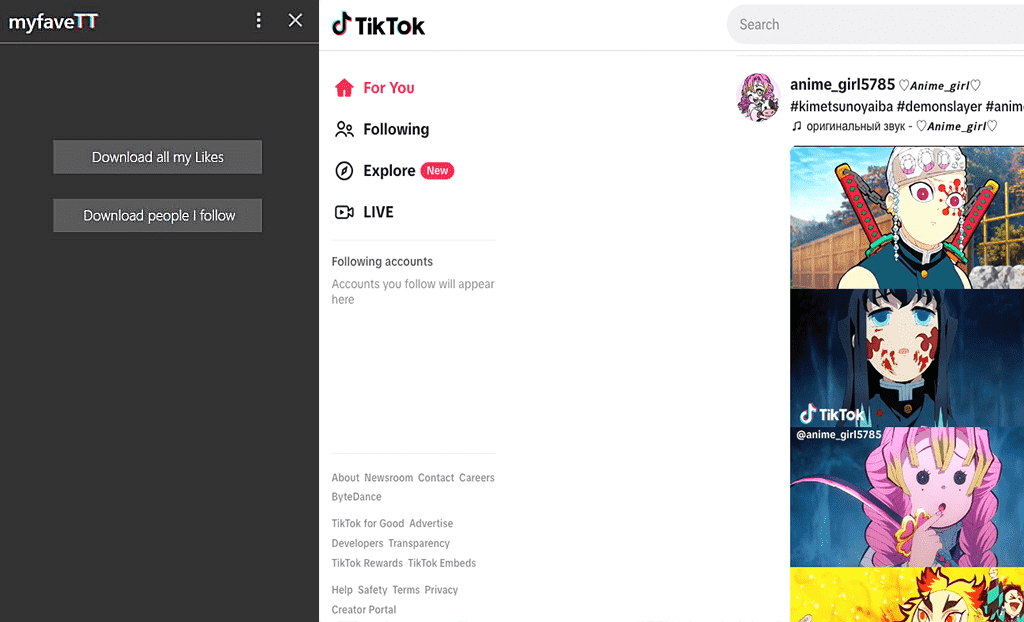Open the TikTok Embeds link
The image size is (1024, 622).
point(442,563)
